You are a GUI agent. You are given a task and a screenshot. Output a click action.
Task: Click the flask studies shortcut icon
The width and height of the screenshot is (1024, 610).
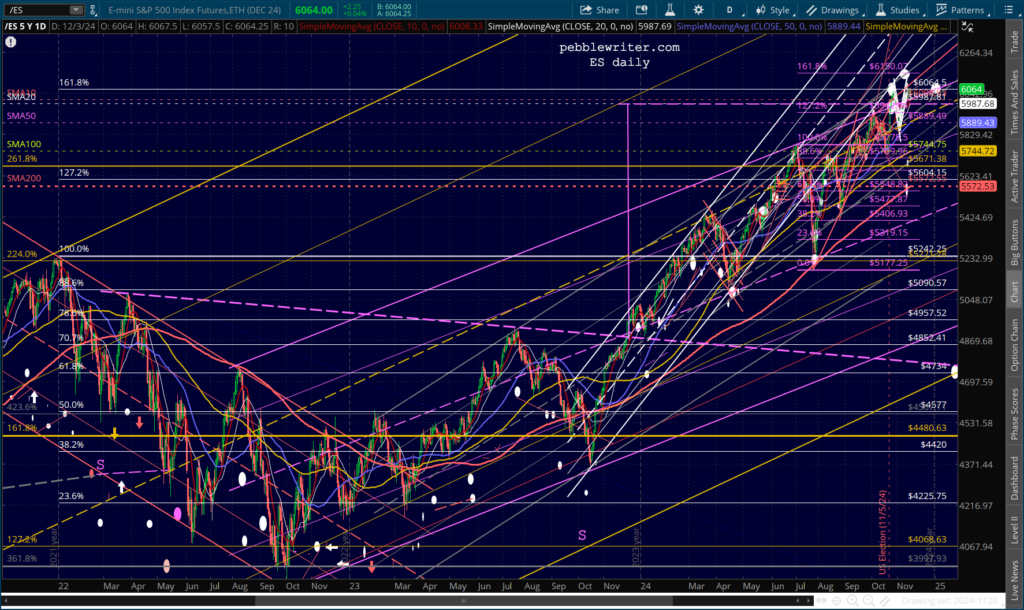coord(670,10)
